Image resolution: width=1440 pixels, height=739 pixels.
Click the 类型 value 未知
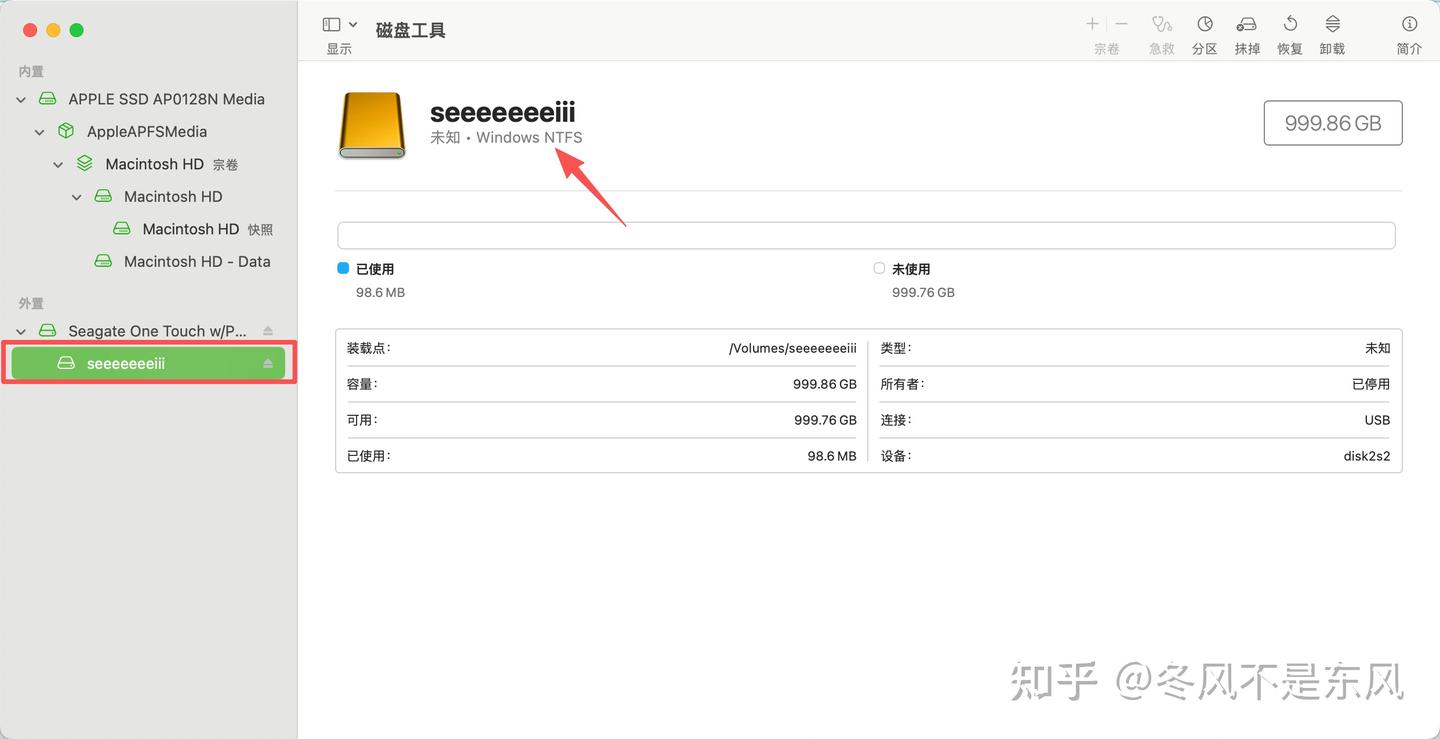click(1378, 348)
